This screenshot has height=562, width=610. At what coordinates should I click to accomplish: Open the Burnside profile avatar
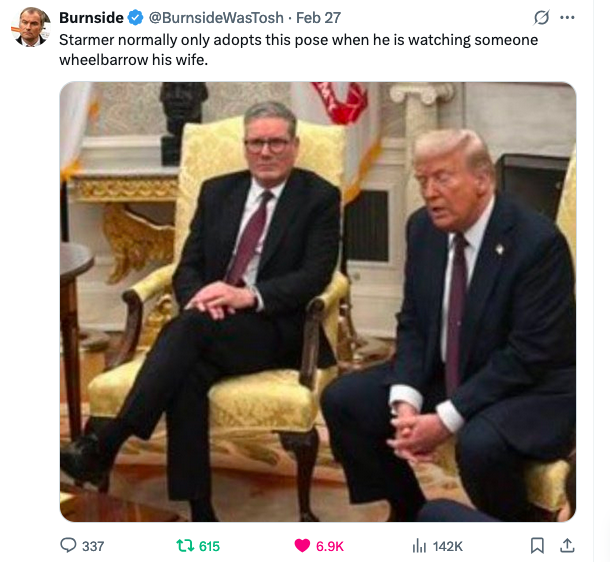(x=30, y=26)
